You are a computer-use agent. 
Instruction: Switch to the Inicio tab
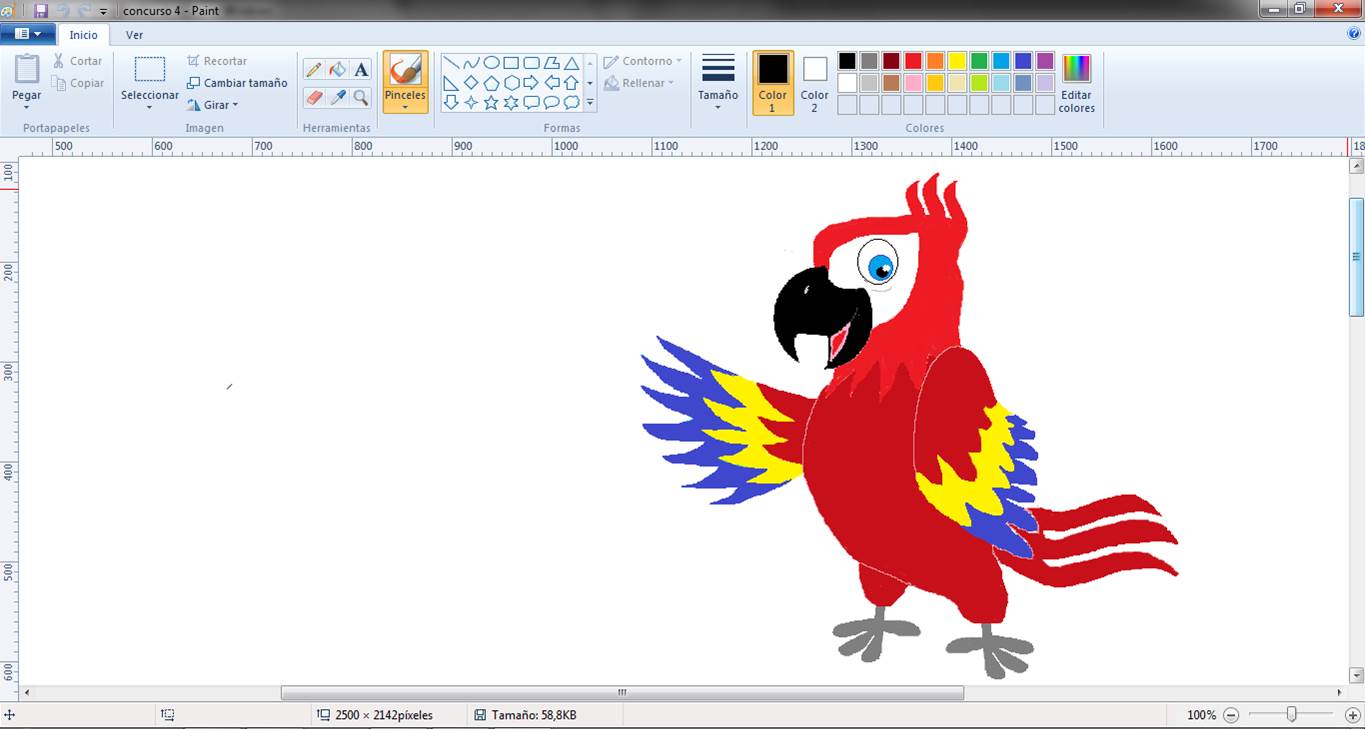coord(83,35)
